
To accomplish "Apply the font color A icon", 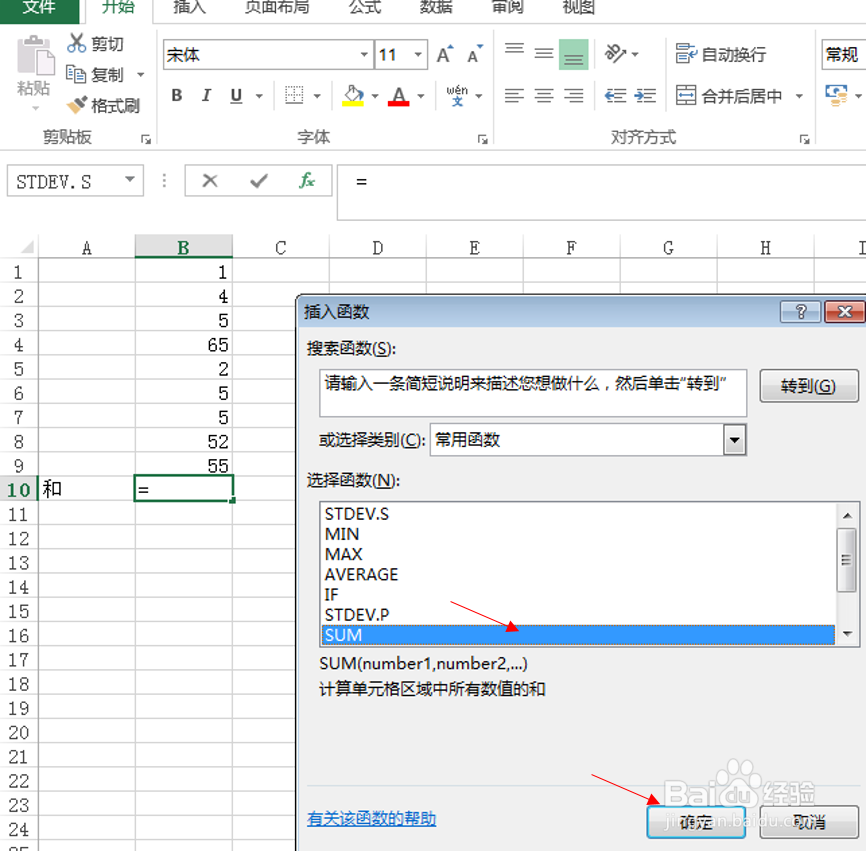I will (x=398, y=96).
